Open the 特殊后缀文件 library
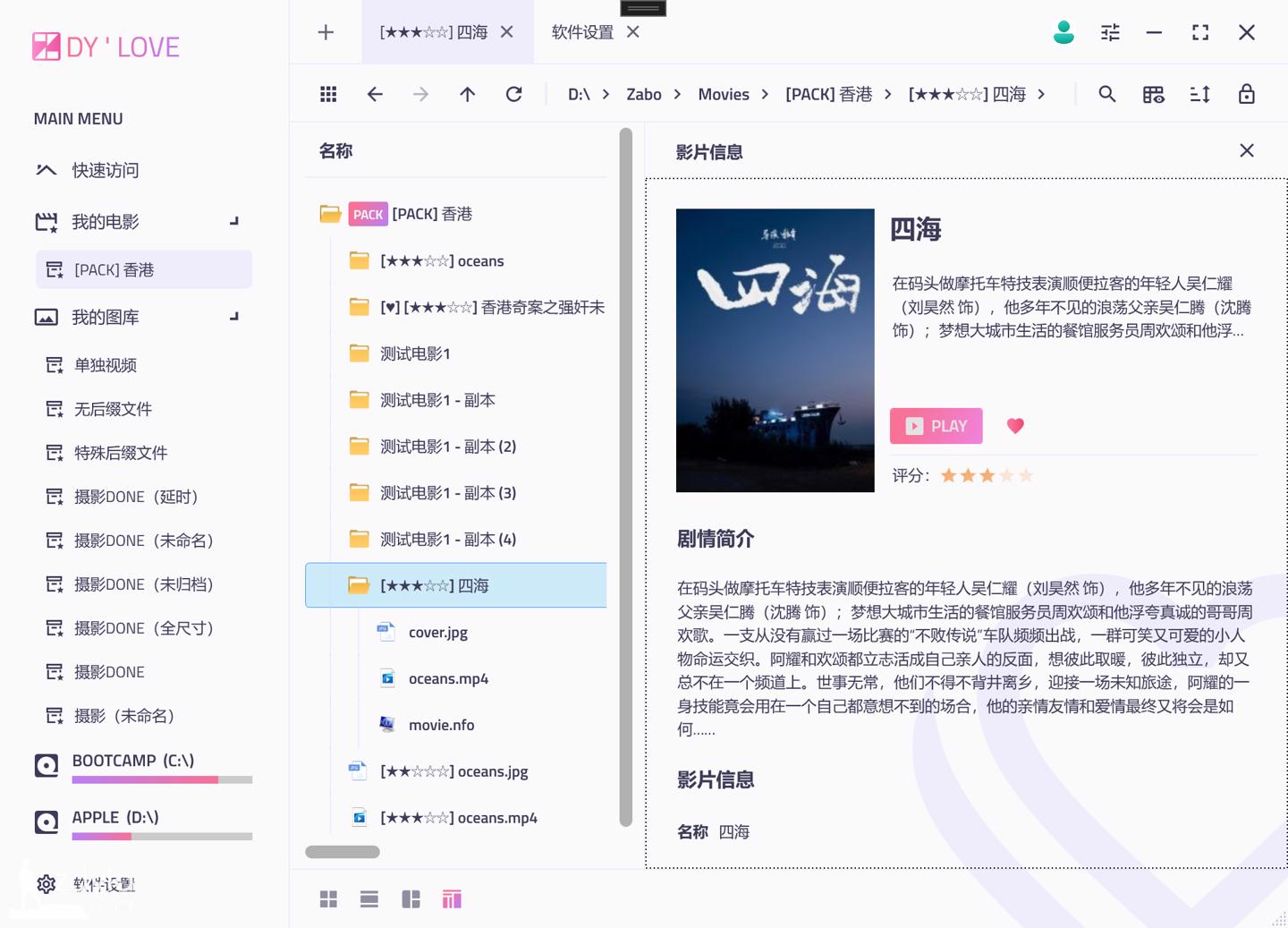Screen dimensions: 1288x928 pos(120,453)
